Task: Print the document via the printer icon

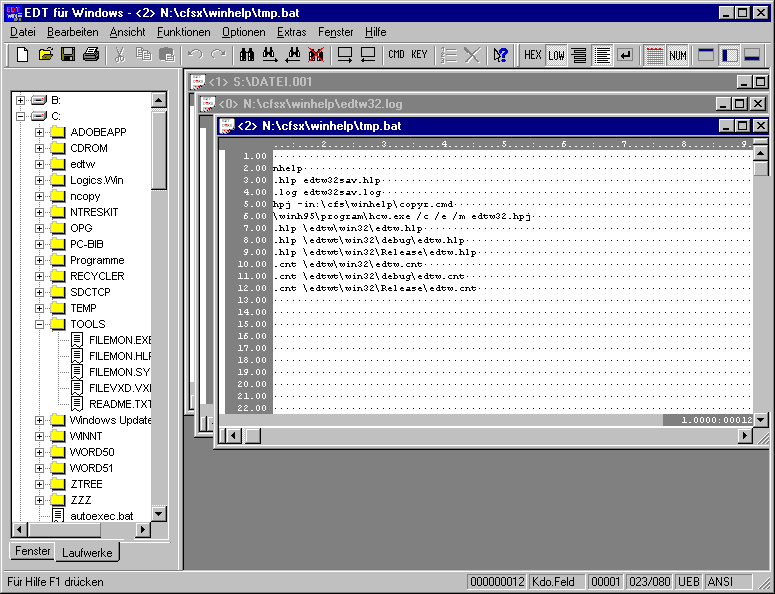Action: (91, 55)
